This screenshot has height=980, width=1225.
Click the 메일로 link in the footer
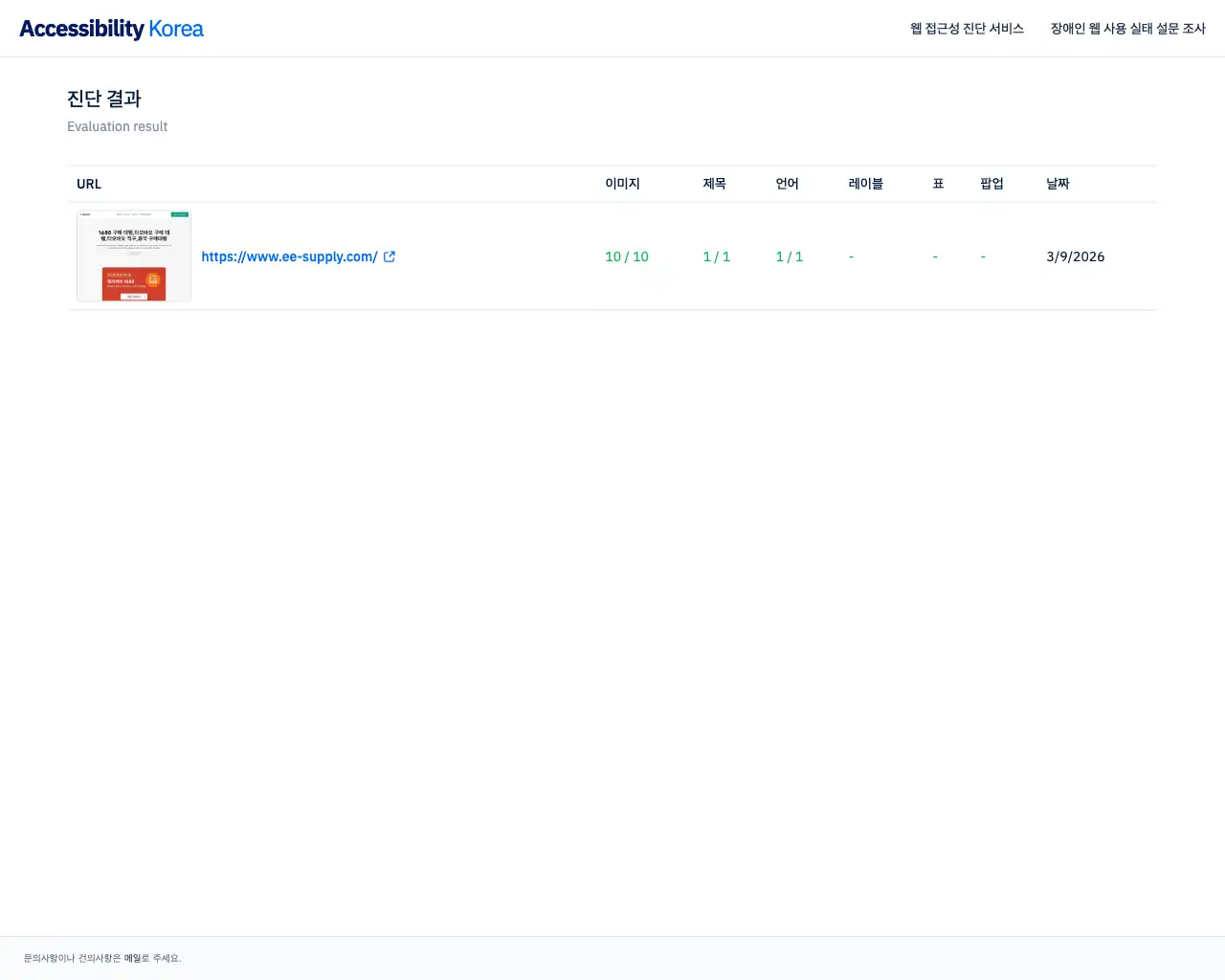139,958
